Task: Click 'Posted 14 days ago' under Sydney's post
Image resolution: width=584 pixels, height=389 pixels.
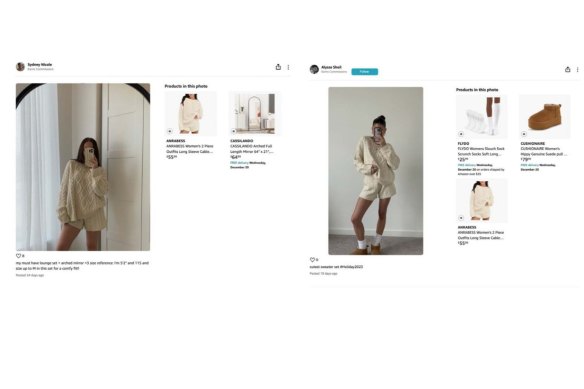Action: click(x=30, y=275)
